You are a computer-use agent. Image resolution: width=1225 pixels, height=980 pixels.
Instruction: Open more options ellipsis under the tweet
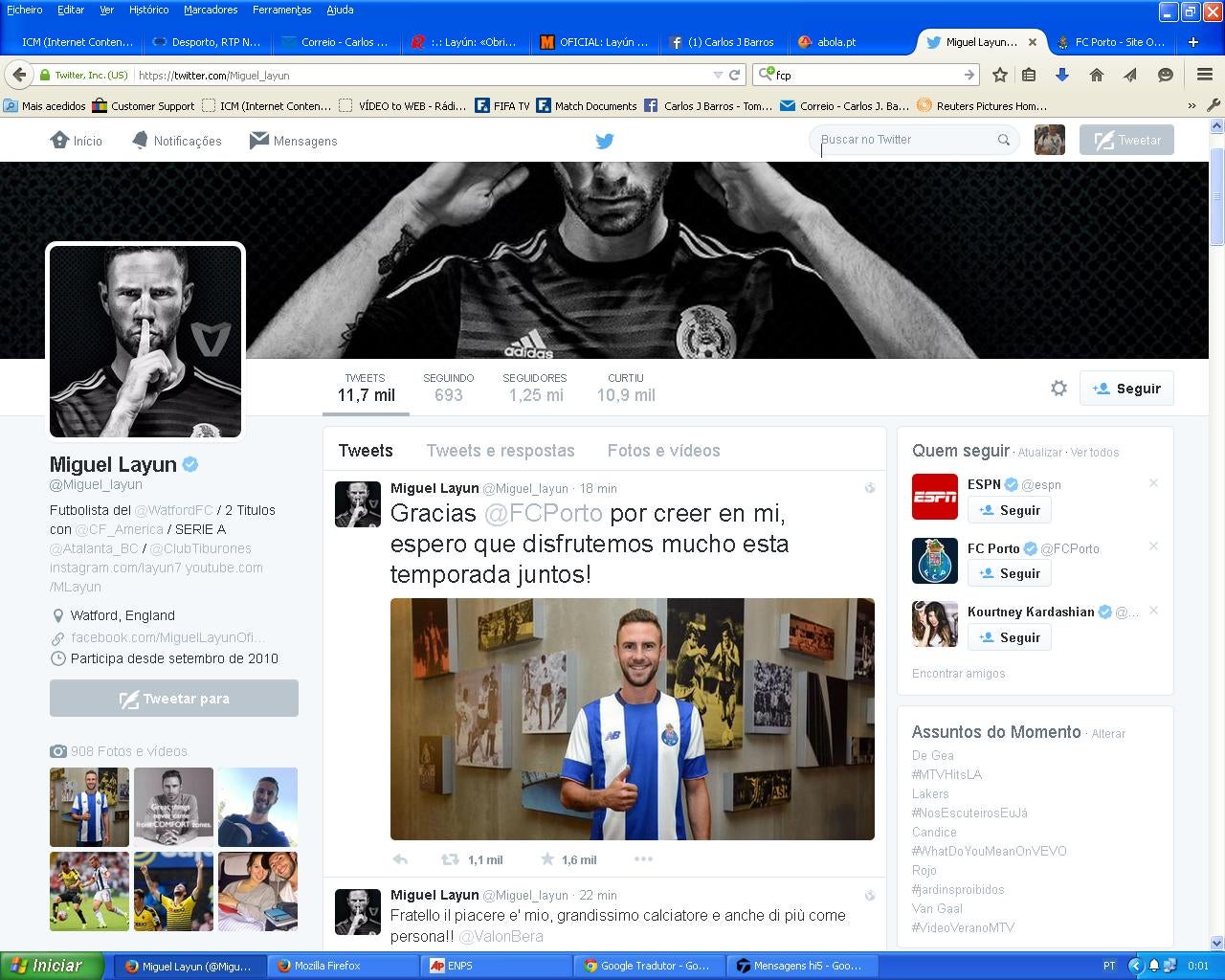[643, 859]
